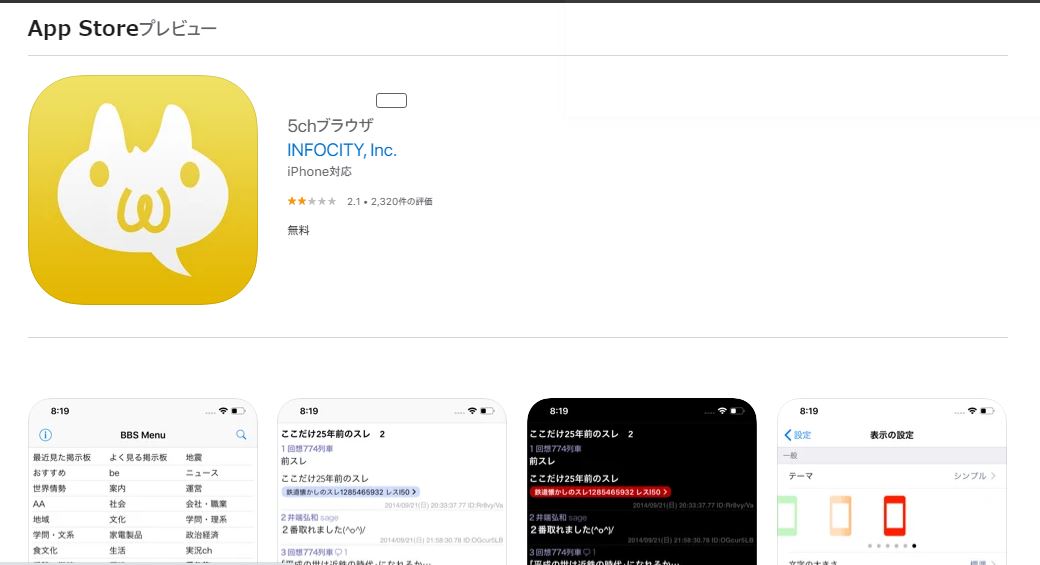Click the App Store プレビュー heading

(122, 29)
